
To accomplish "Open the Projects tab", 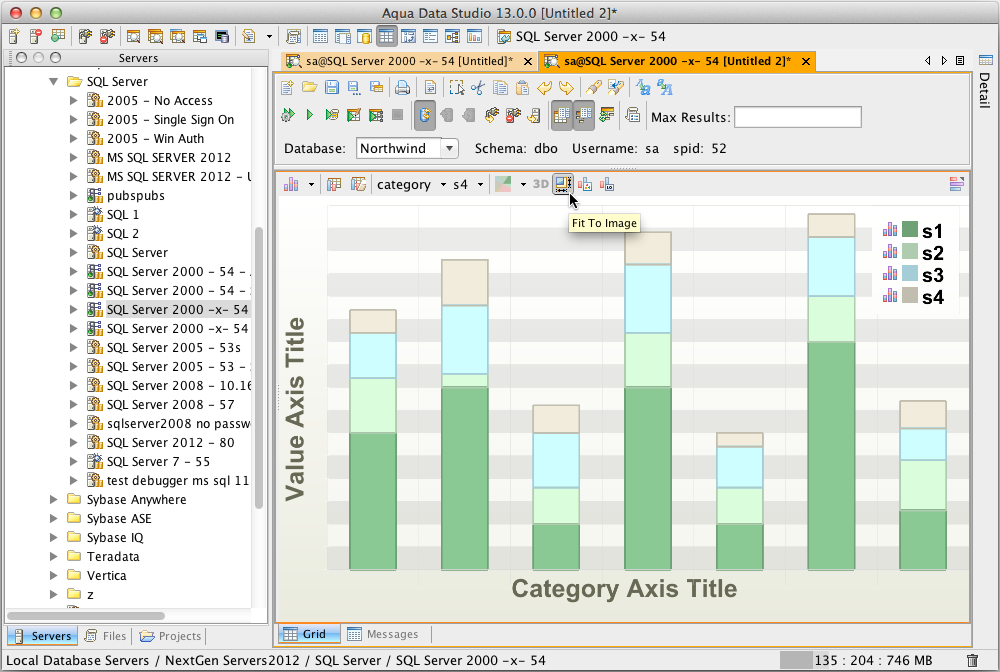I will [x=170, y=636].
